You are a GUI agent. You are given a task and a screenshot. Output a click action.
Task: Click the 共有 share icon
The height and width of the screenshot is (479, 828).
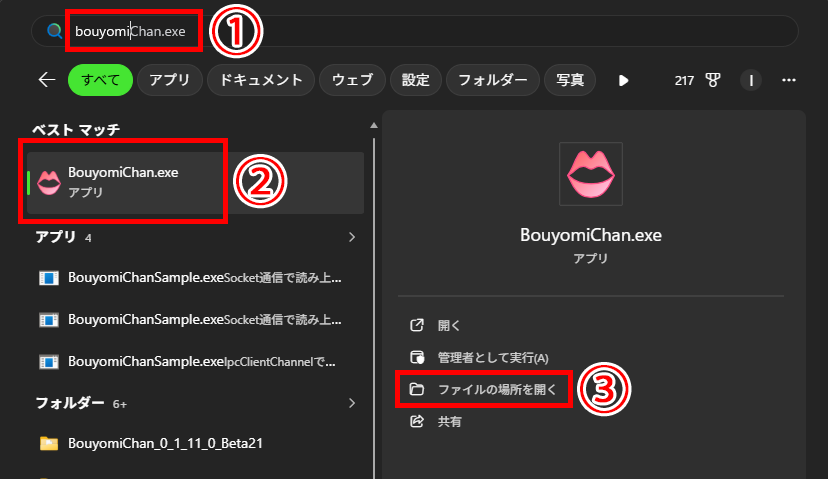click(x=417, y=421)
